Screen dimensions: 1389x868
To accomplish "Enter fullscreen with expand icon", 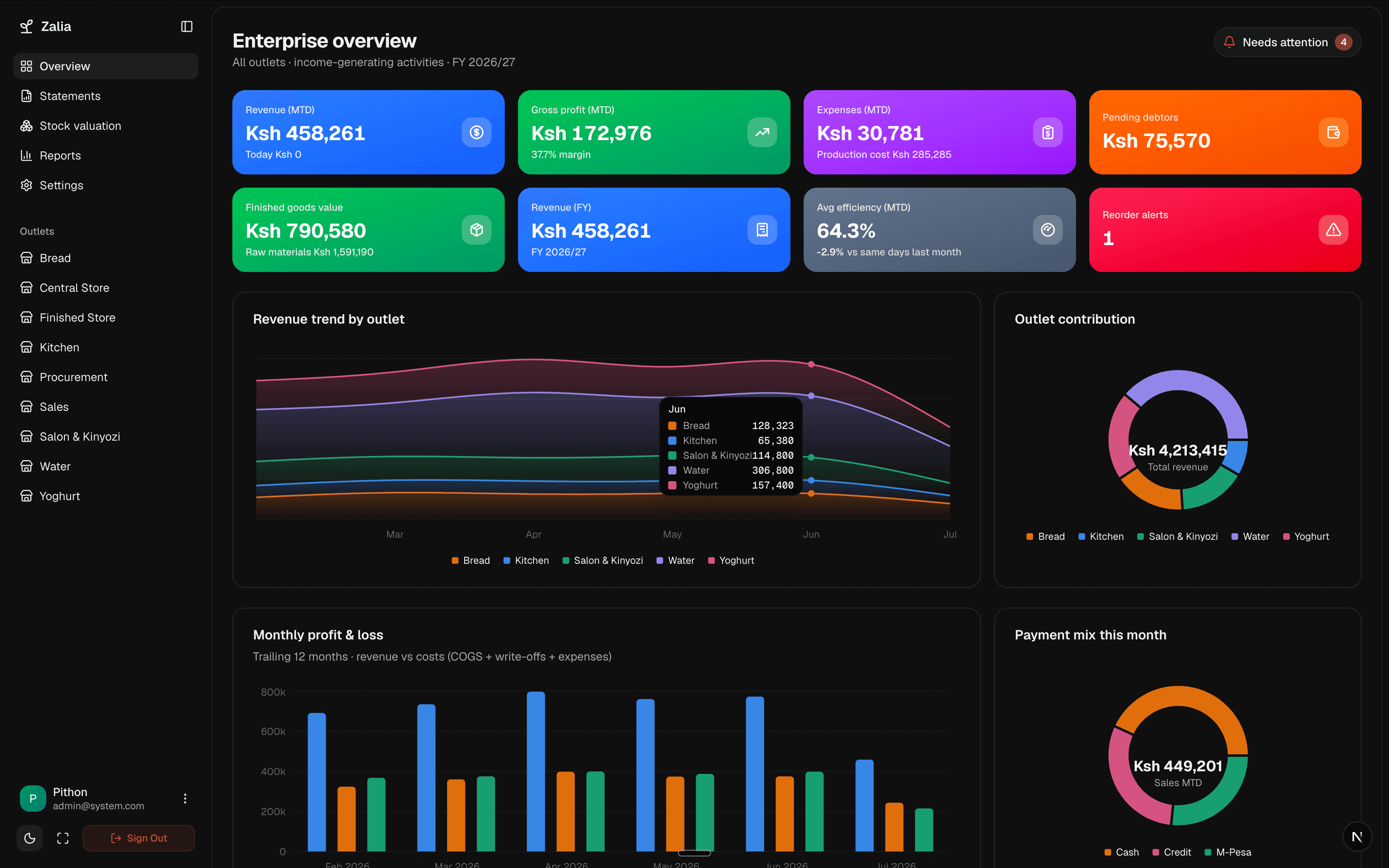I will point(62,838).
